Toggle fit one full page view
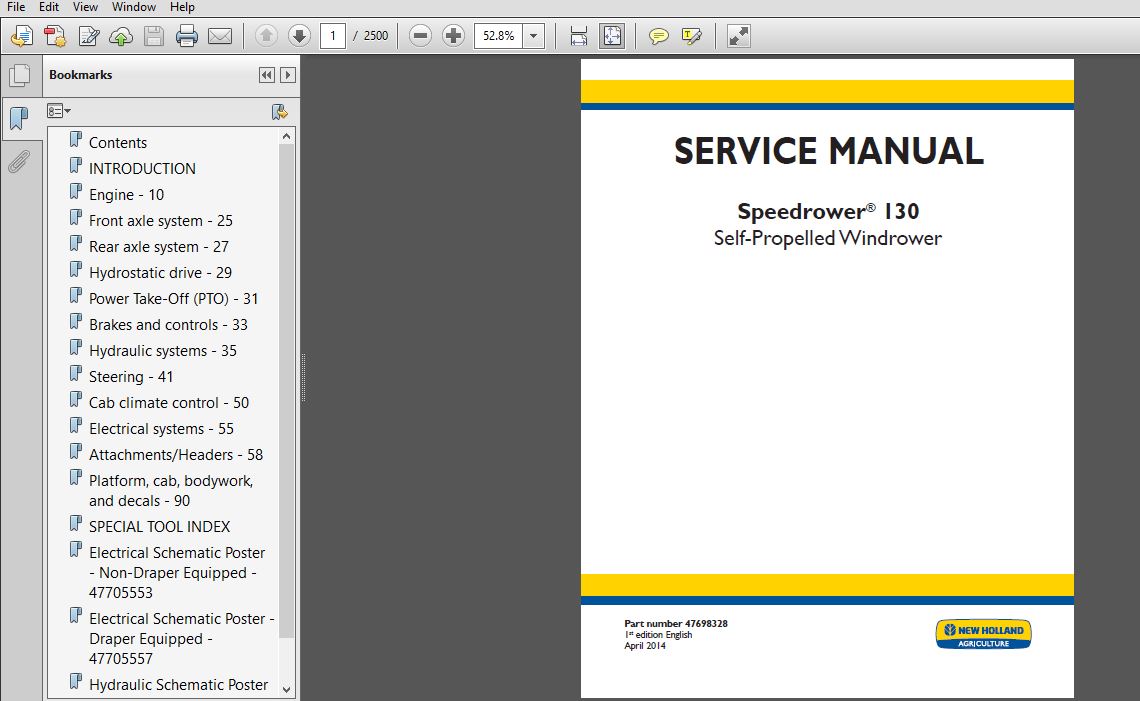 (611, 37)
